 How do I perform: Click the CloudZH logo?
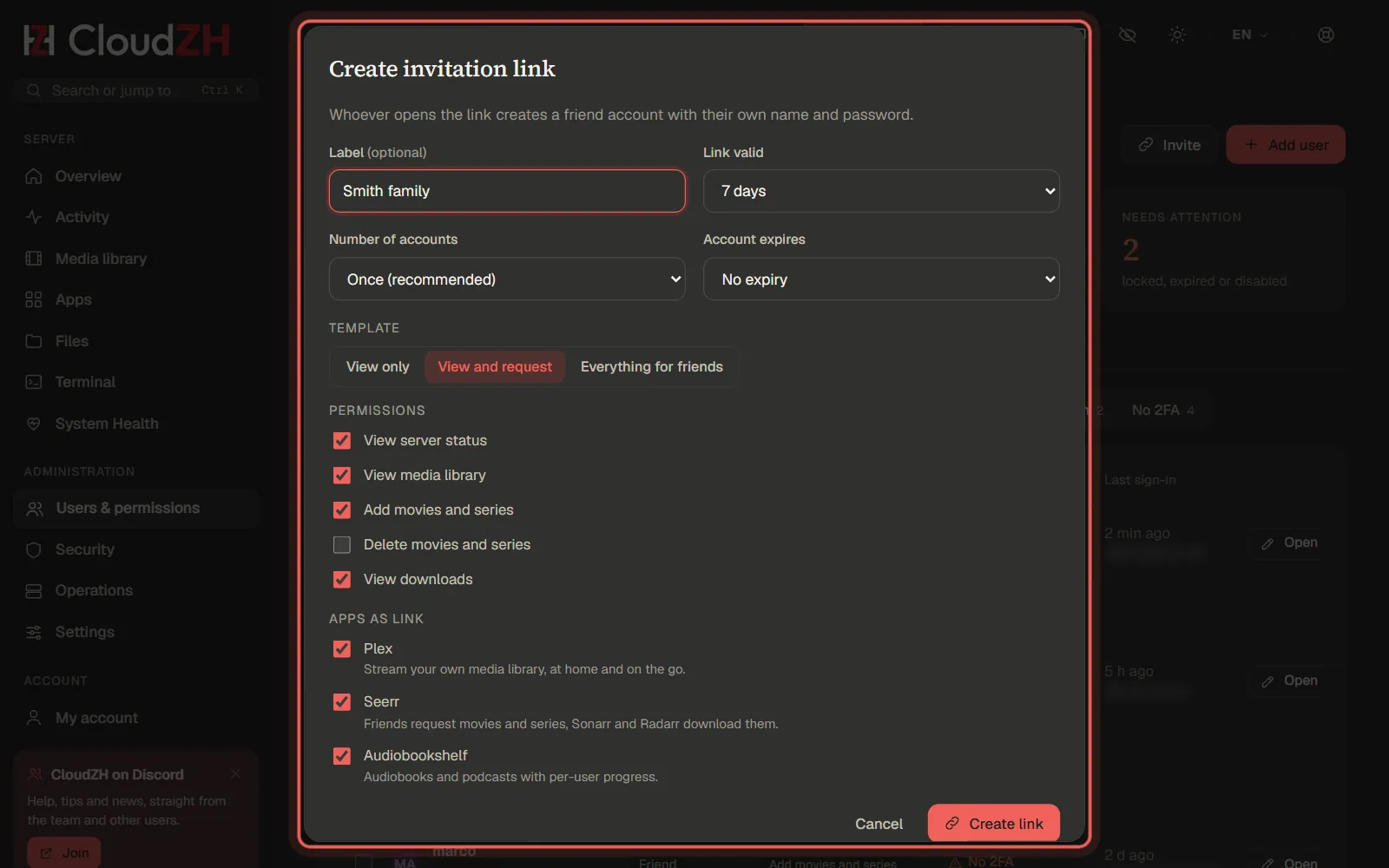point(127,40)
